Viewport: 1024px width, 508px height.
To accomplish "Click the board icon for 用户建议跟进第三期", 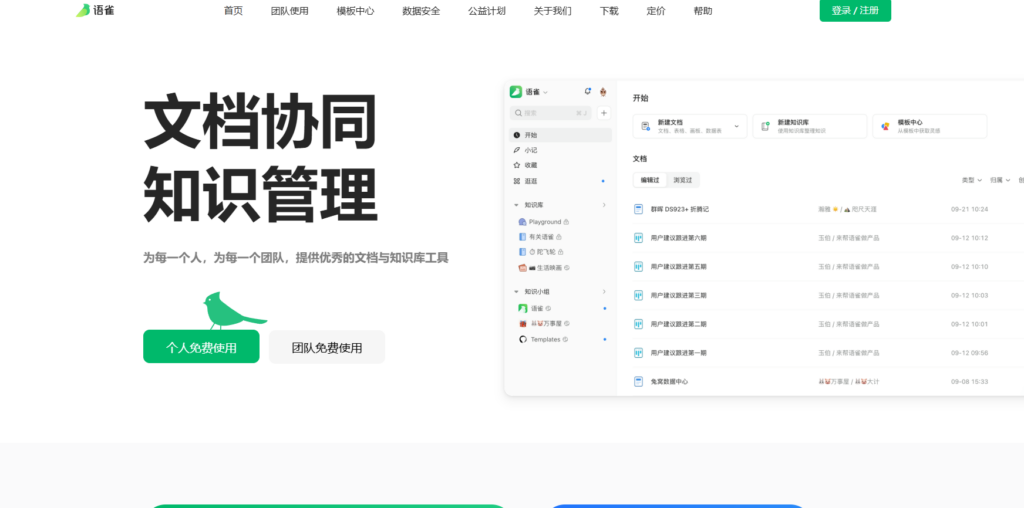I will tap(639, 295).
